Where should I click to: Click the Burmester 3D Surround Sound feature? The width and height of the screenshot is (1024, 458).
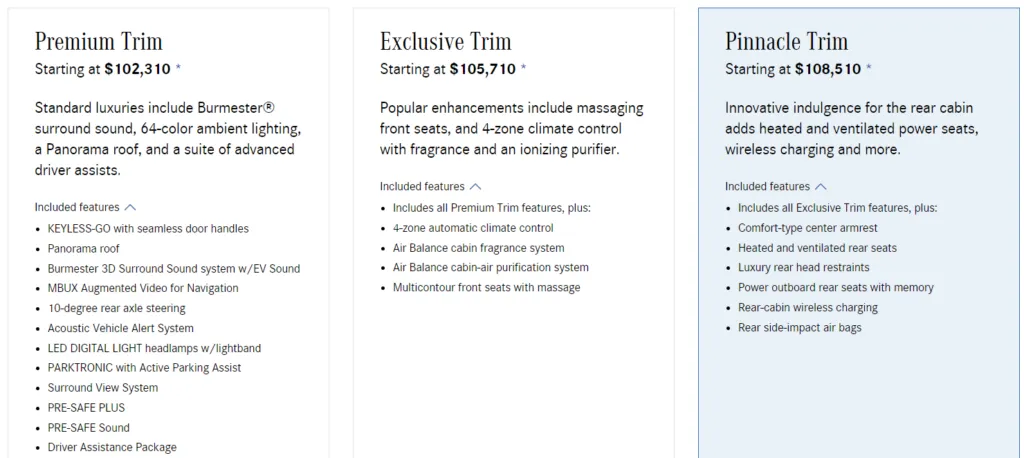coord(173,269)
